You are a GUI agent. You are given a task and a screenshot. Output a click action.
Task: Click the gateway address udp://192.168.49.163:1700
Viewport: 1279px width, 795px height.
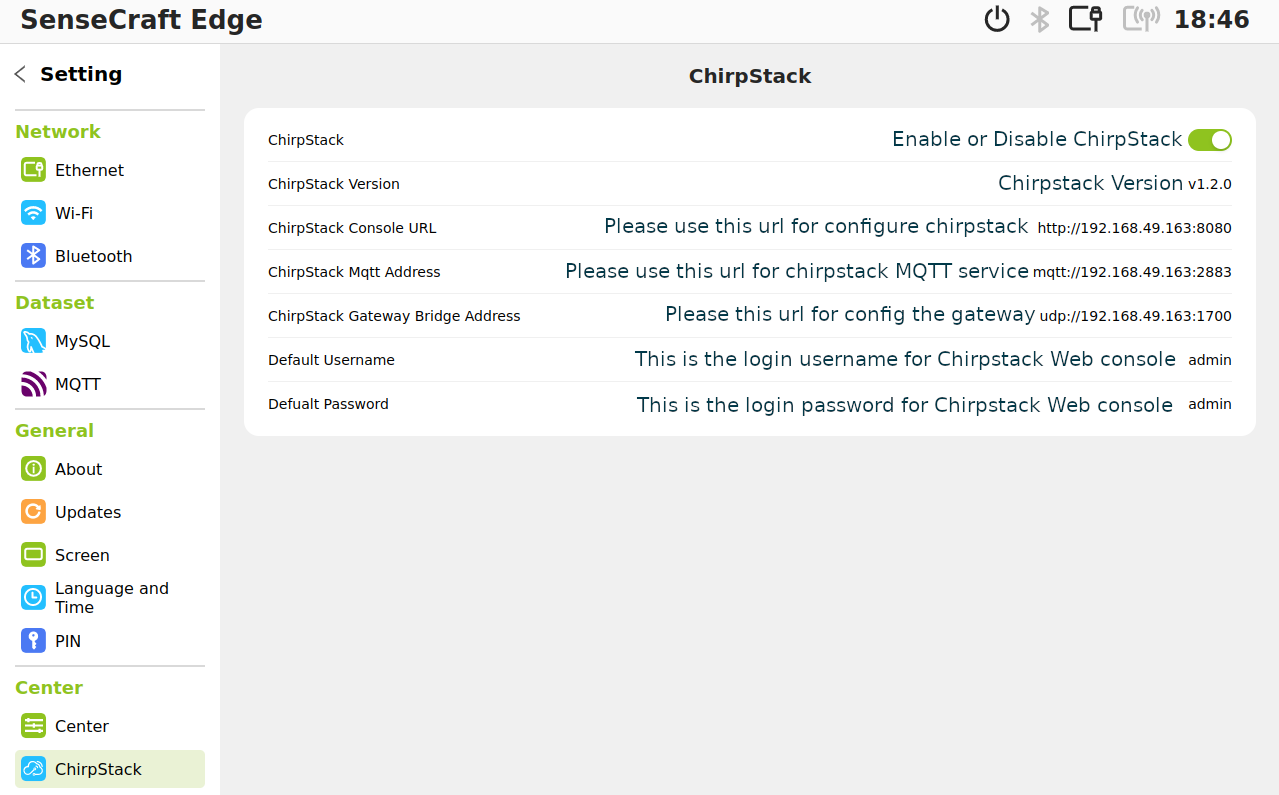[x=1136, y=316]
